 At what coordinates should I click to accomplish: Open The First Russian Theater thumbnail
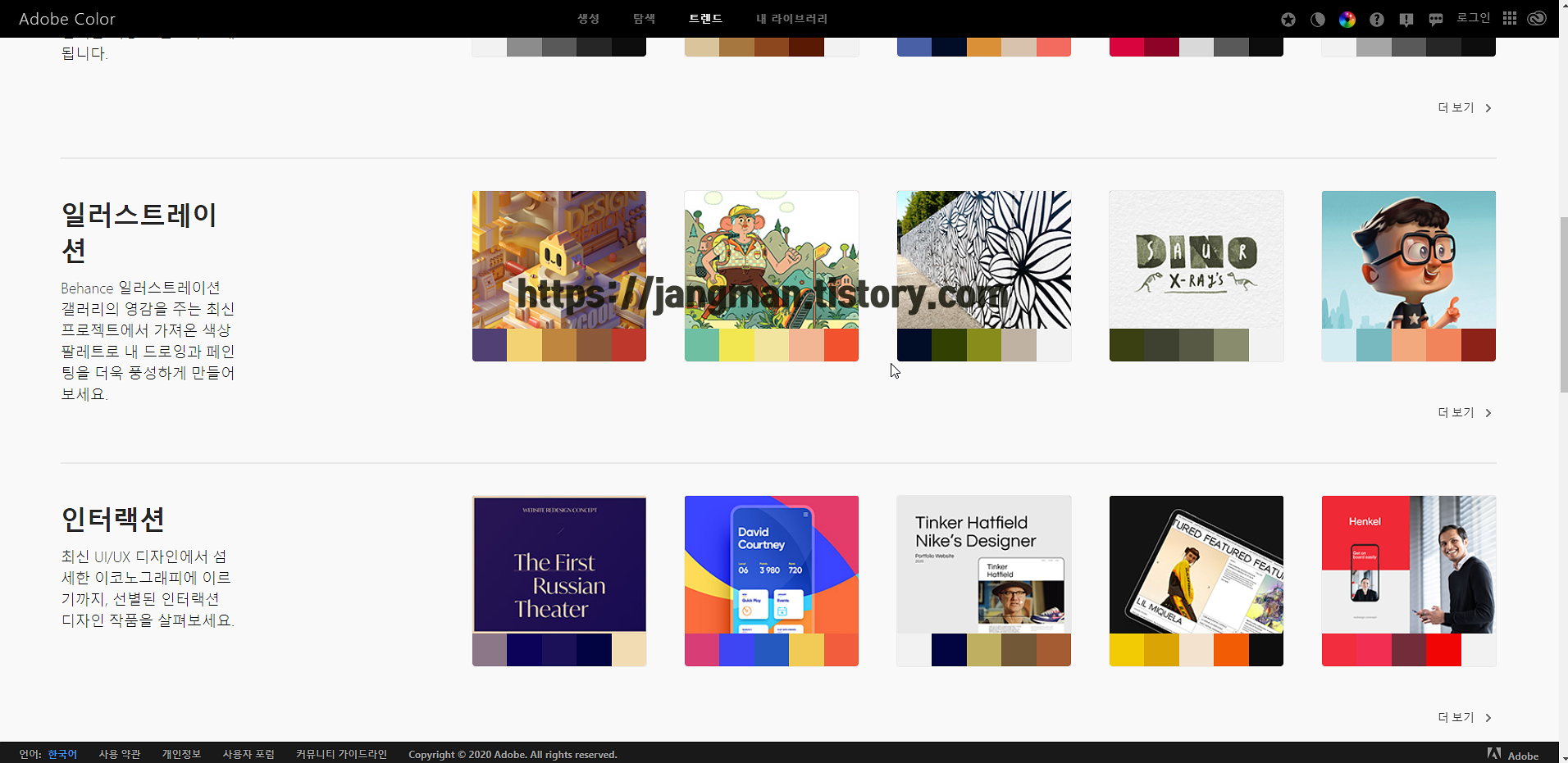click(559, 565)
